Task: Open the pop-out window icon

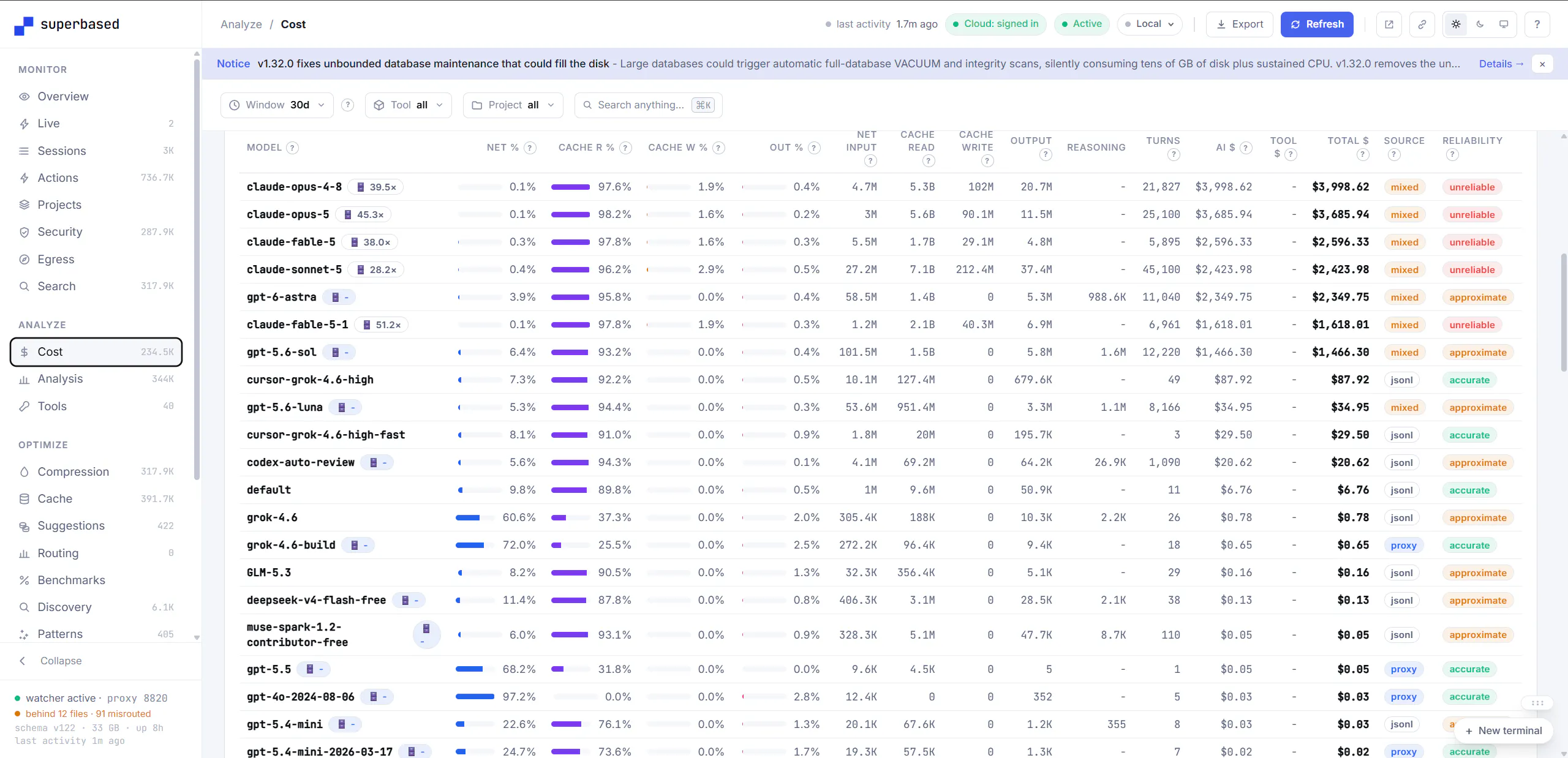Action: click(x=1389, y=24)
